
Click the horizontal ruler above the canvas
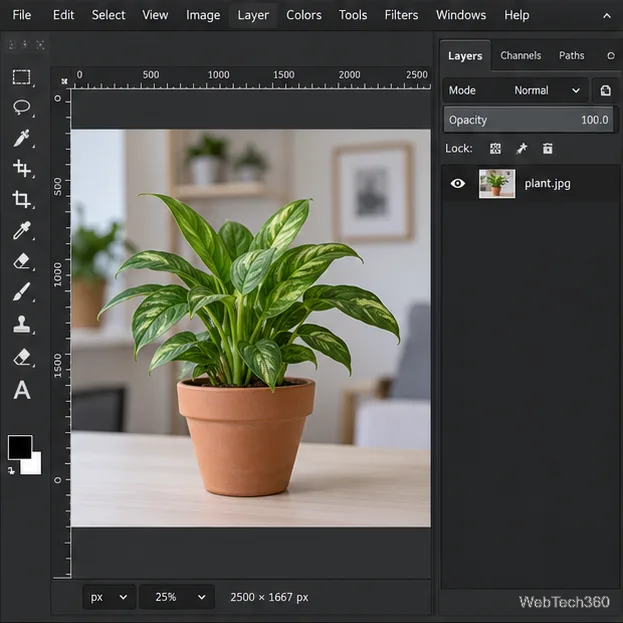[251, 78]
